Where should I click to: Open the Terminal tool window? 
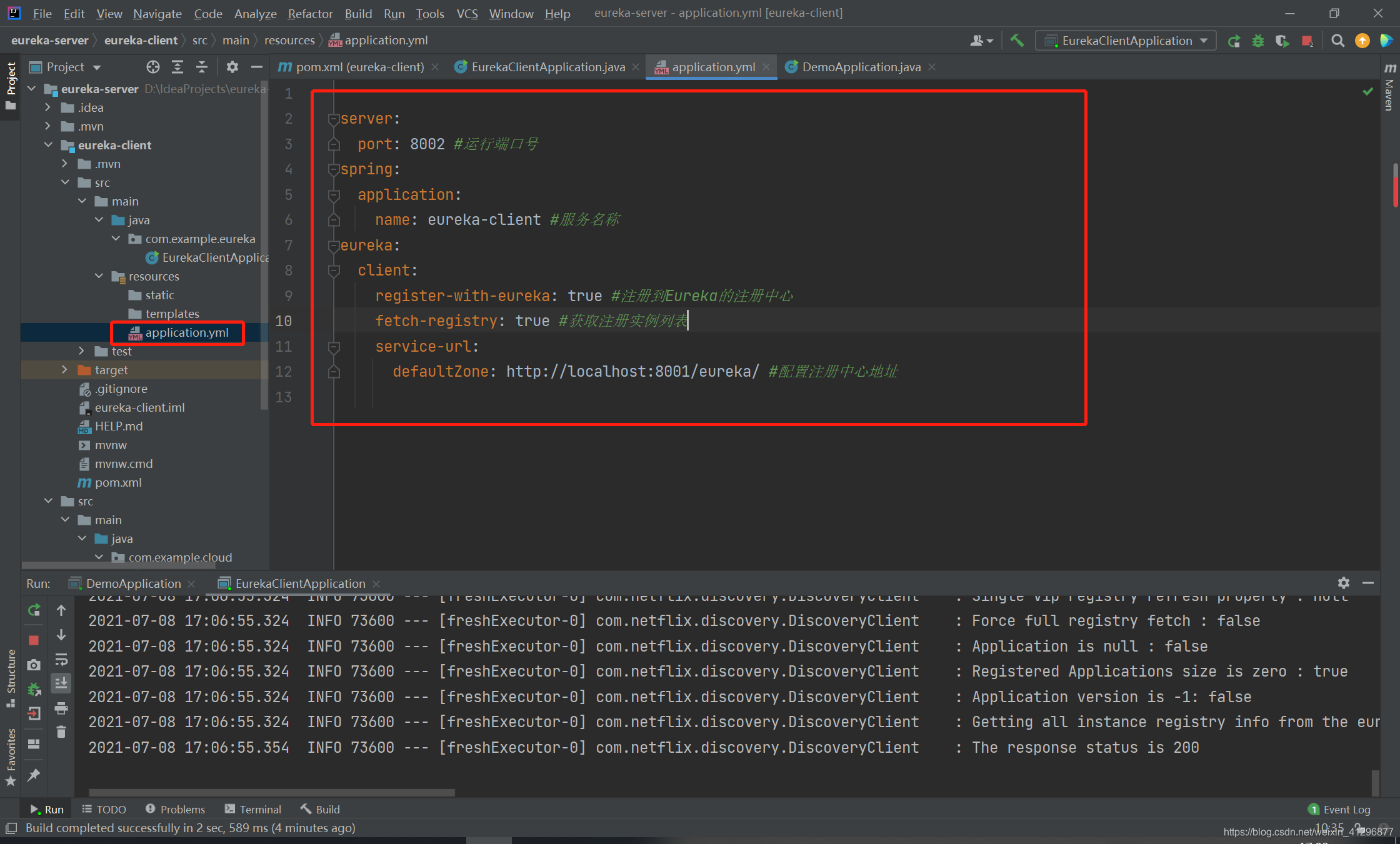click(253, 809)
